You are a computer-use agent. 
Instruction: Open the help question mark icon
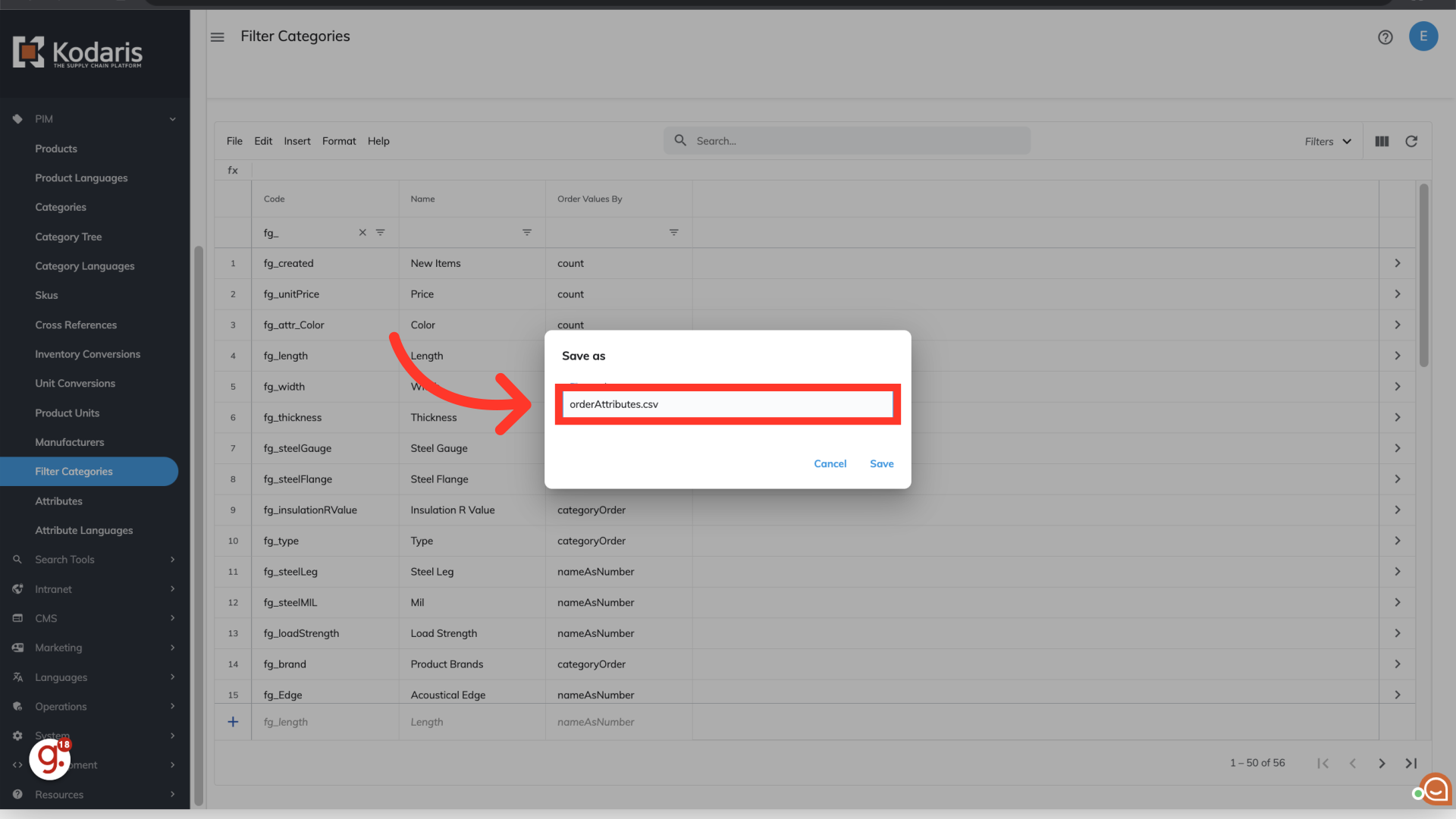coord(1385,37)
